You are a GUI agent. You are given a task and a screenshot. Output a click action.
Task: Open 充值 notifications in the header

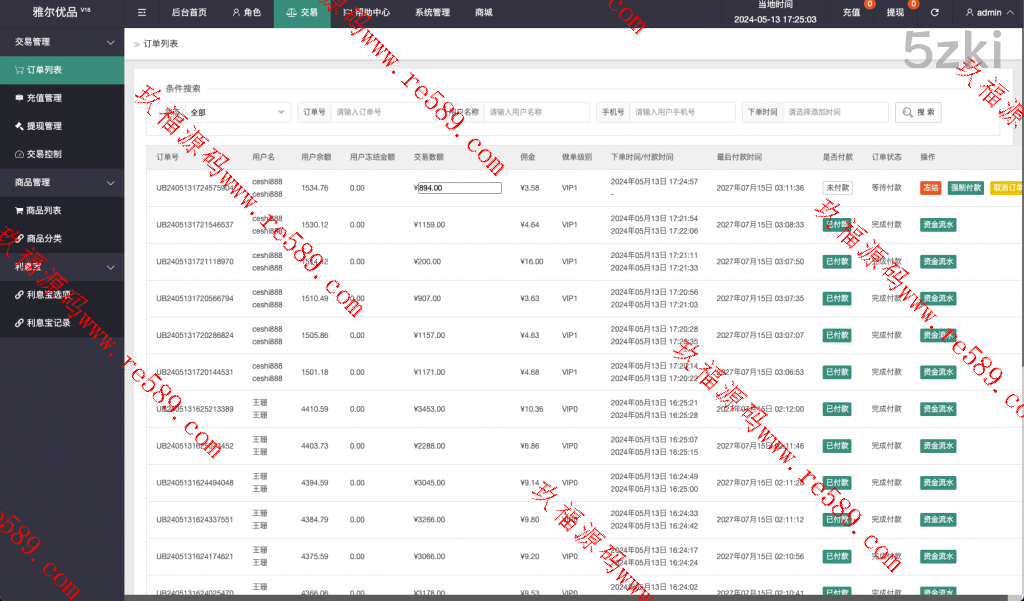point(852,13)
